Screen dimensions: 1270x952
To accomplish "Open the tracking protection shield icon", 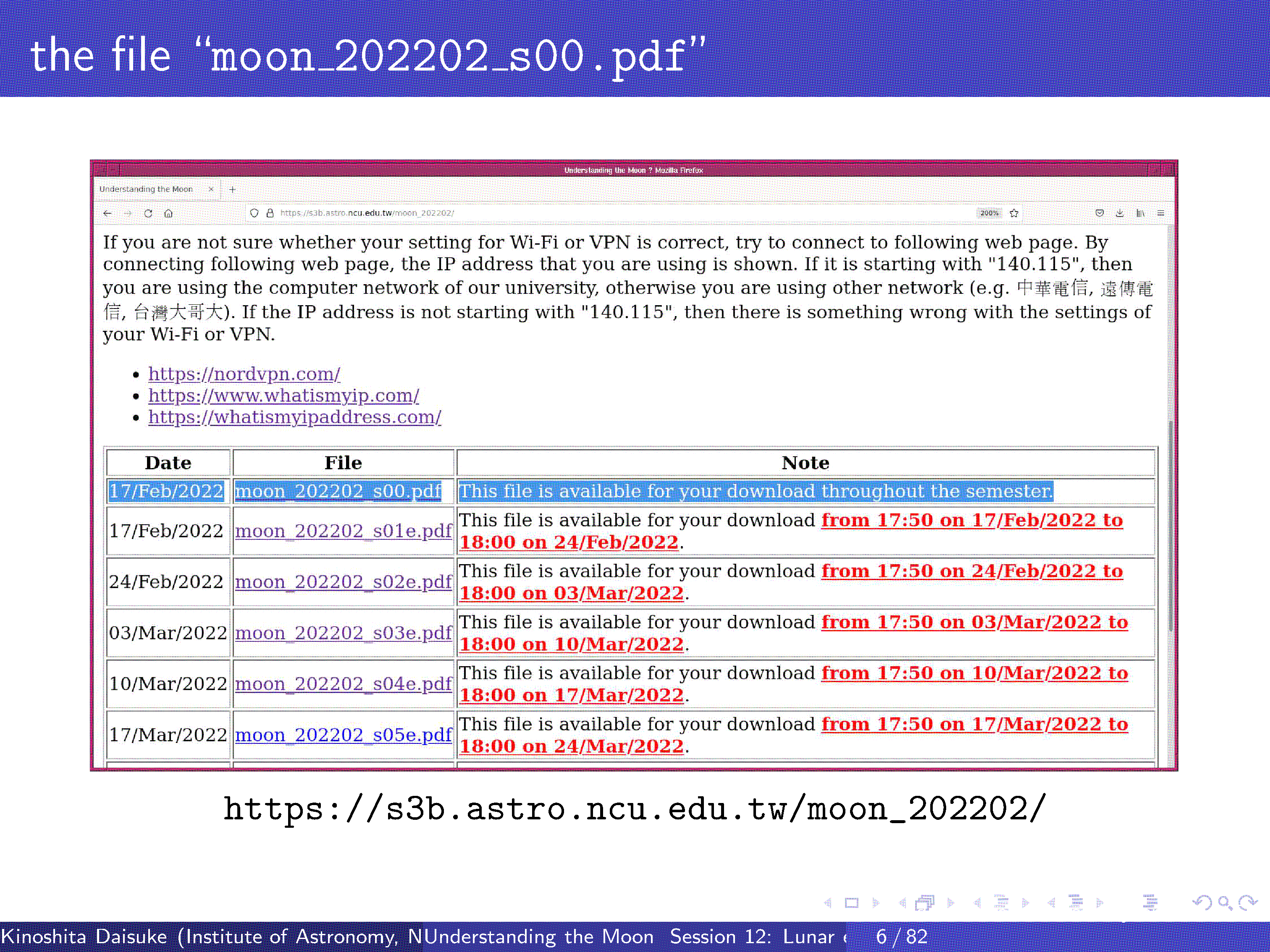I will 255,213.
